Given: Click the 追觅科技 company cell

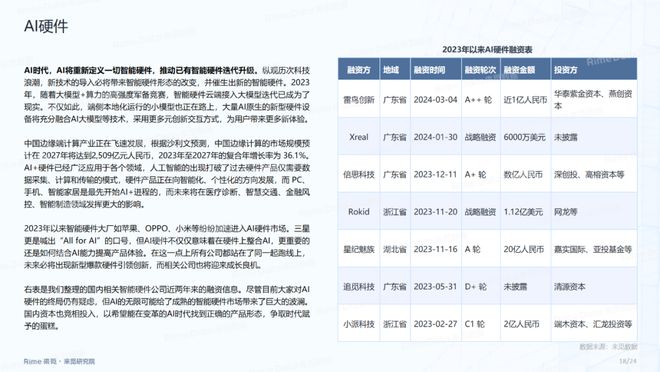Looking at the screenshot, I should tap(359, 287).
